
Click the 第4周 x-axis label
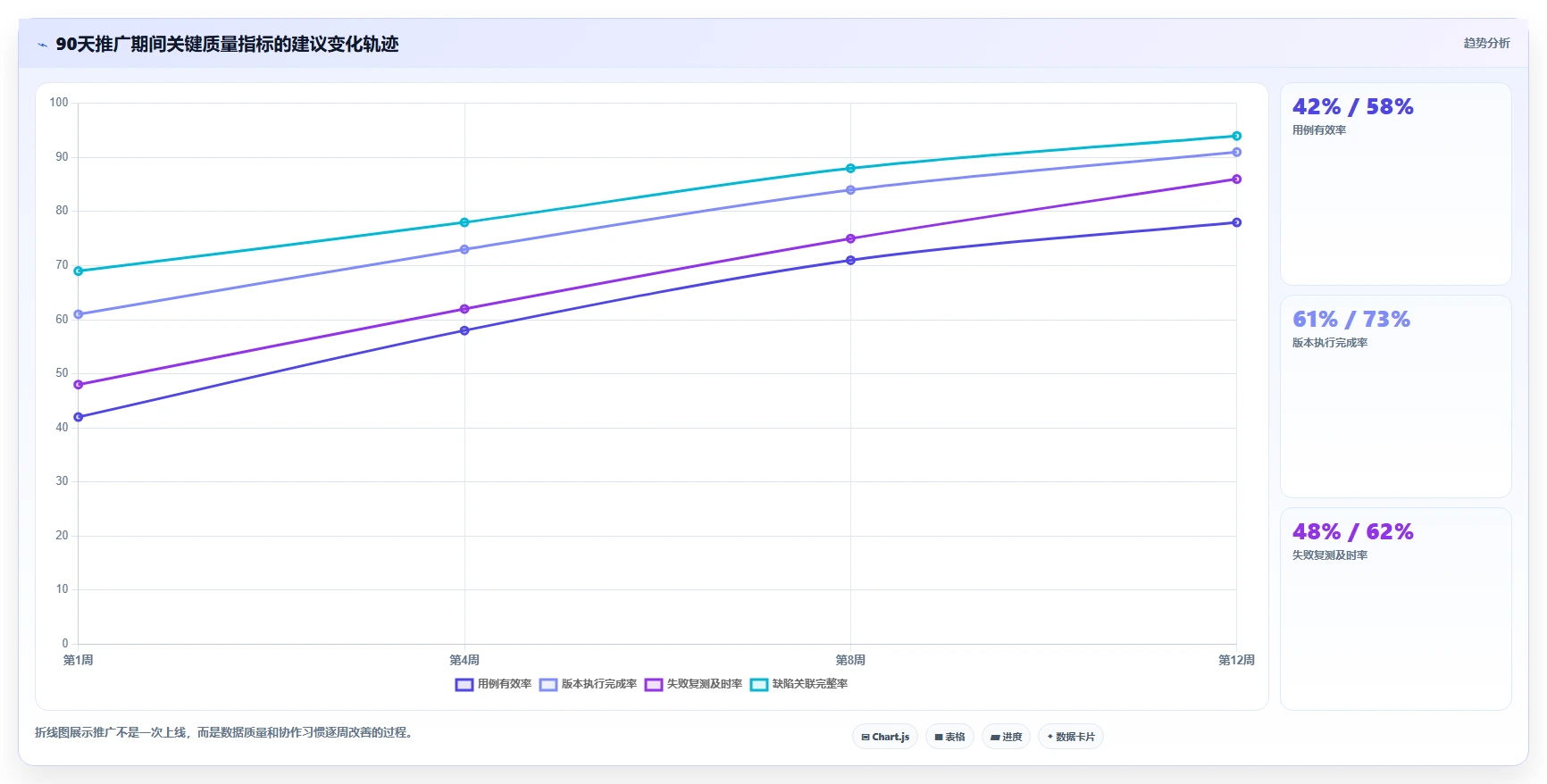[464, 660]
